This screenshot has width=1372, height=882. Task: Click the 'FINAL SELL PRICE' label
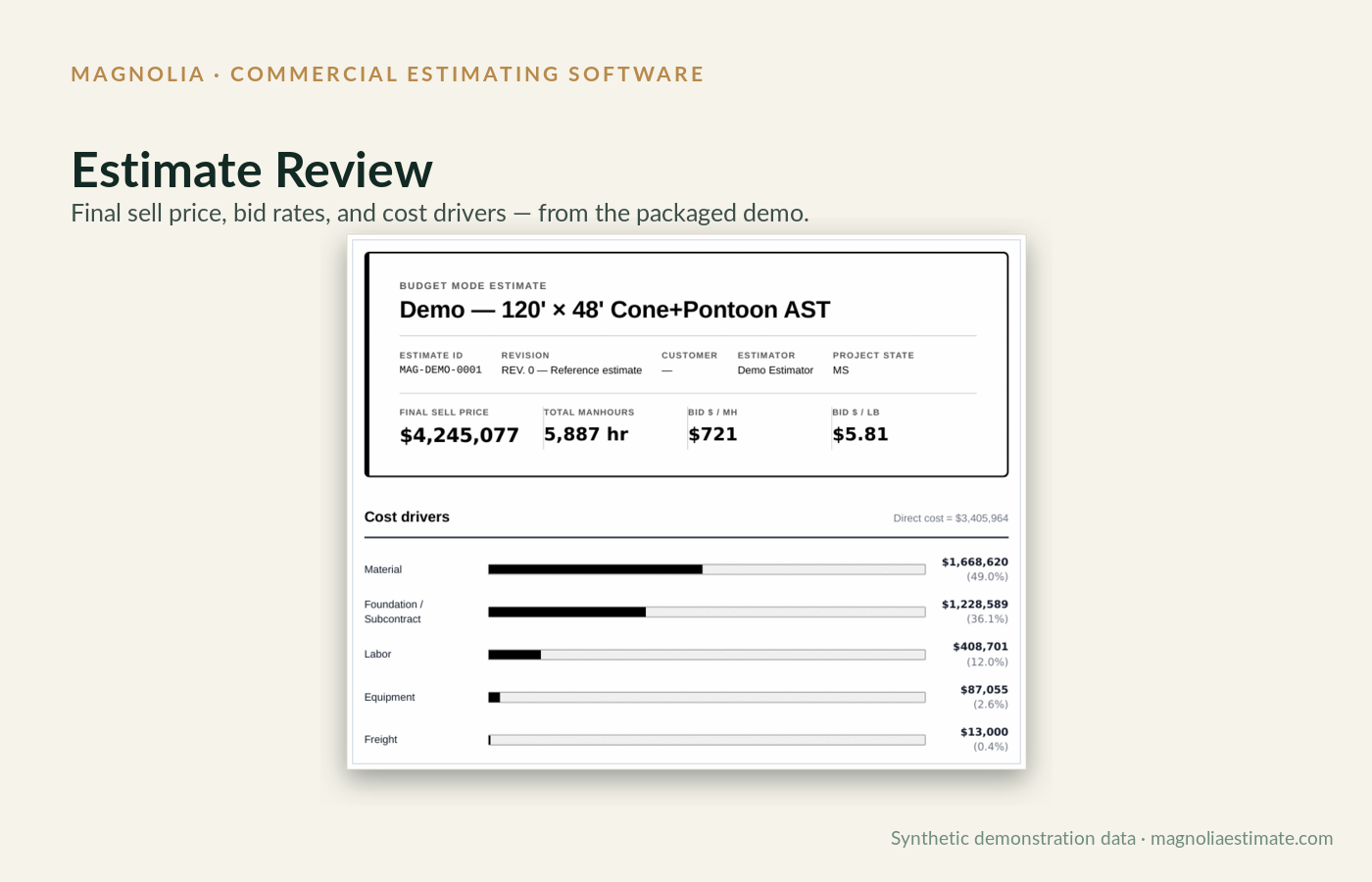click(x=444, y=413)
